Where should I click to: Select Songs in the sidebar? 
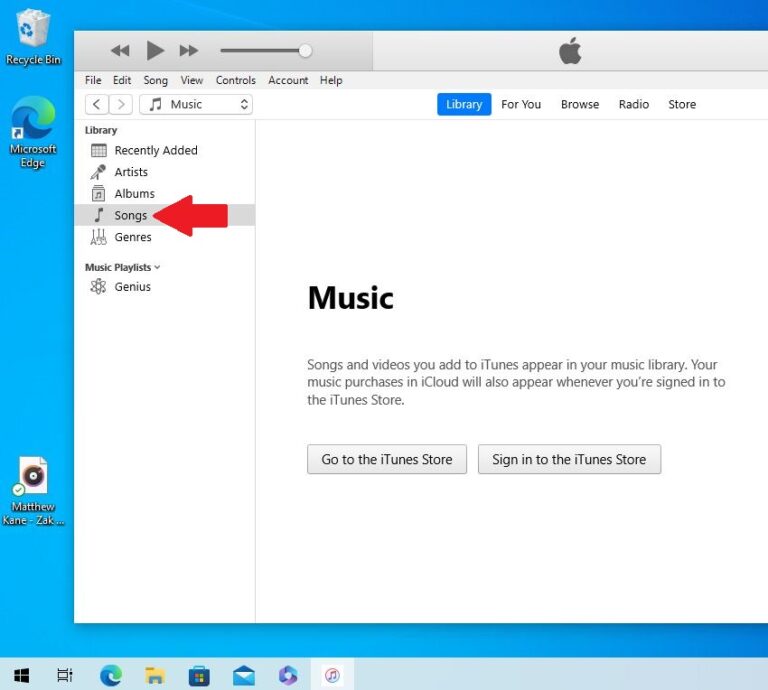(x=165, y=215)
